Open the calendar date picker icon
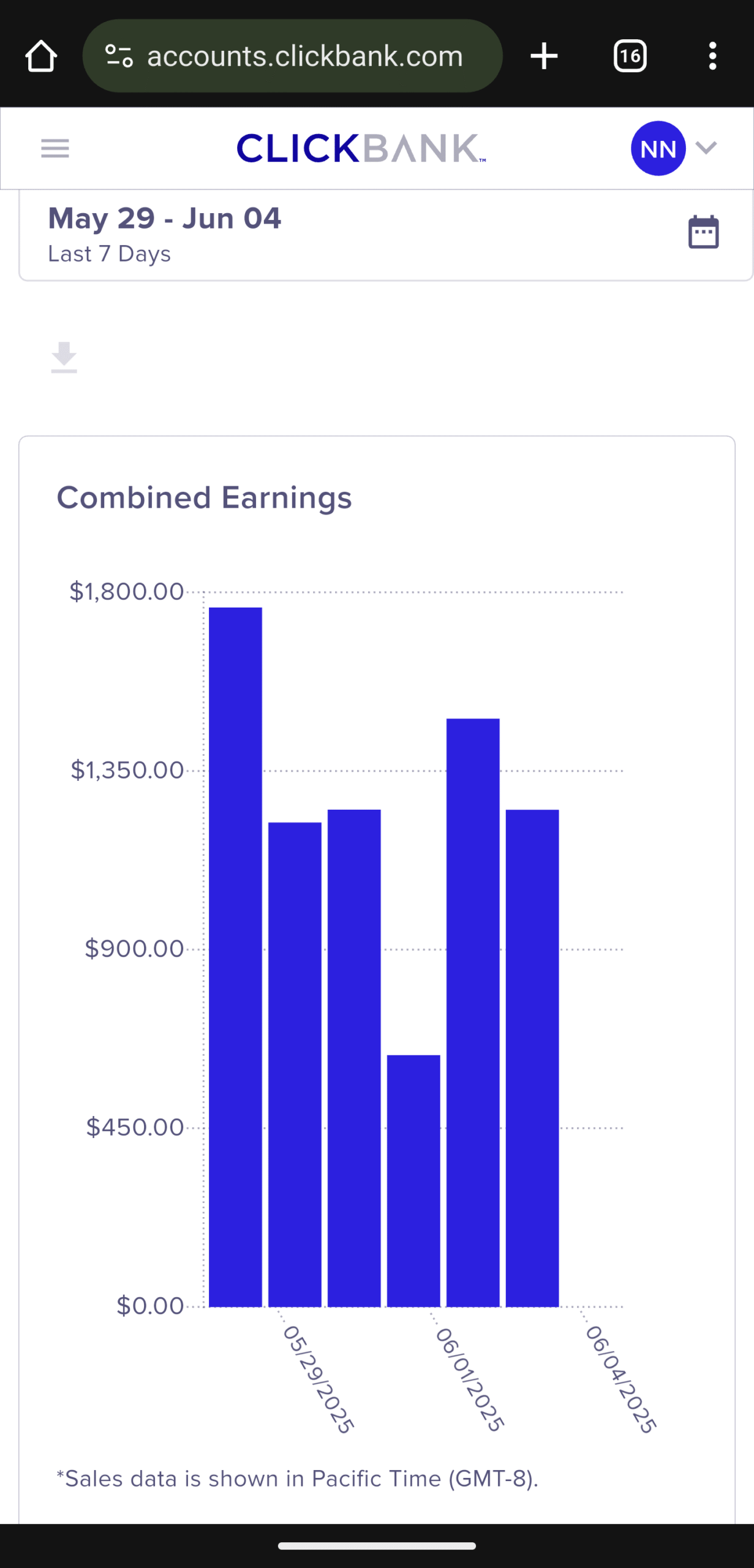This screenshot has height=1568, width=754. [x=703, y=232]
